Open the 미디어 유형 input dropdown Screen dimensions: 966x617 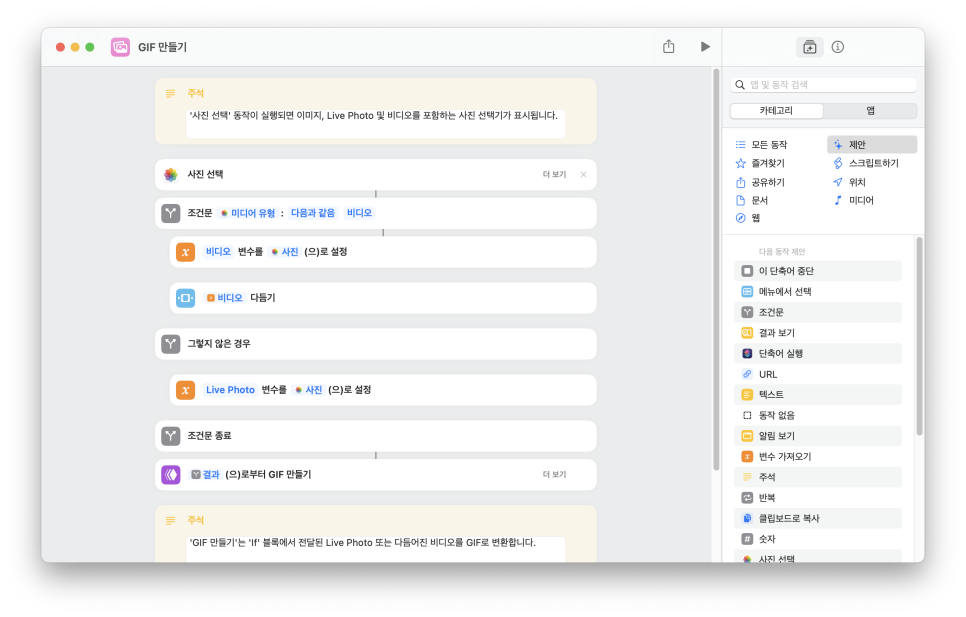point(247,213)
